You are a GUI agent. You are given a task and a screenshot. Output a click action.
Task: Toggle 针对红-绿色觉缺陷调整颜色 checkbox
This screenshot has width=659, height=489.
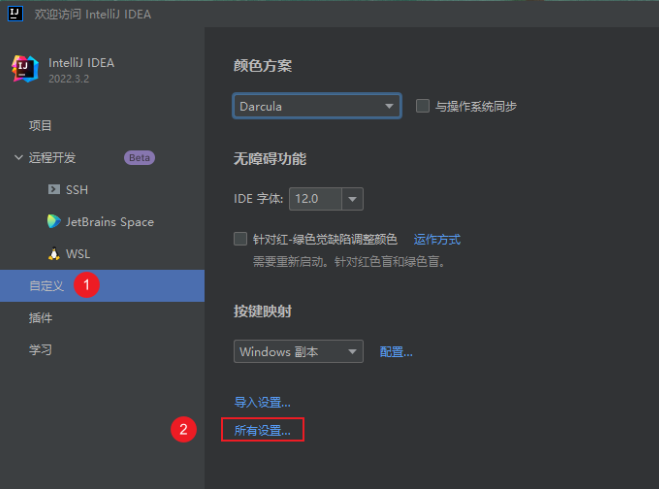point(240,239)
